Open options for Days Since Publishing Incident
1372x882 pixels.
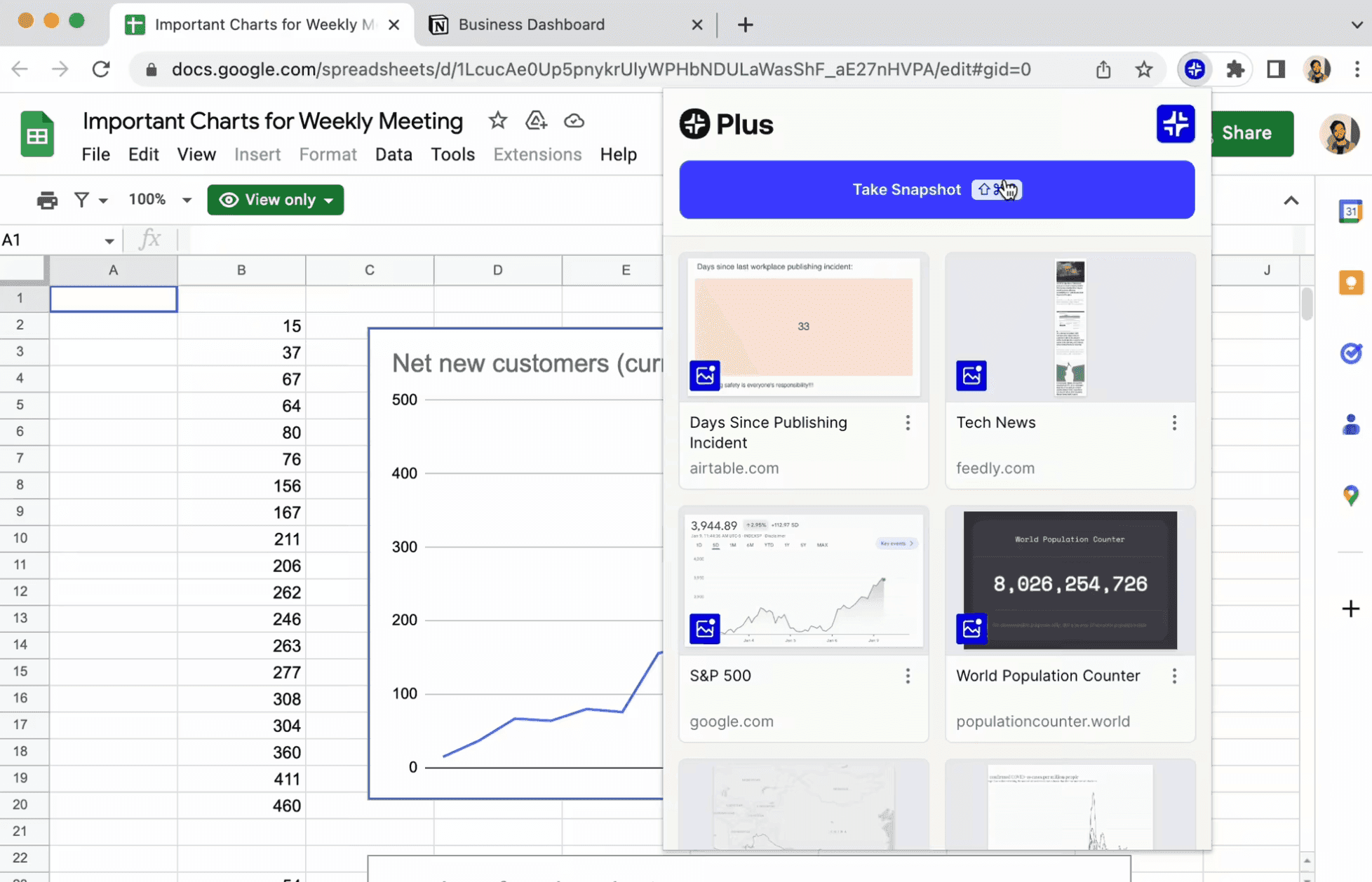point(908,423)
